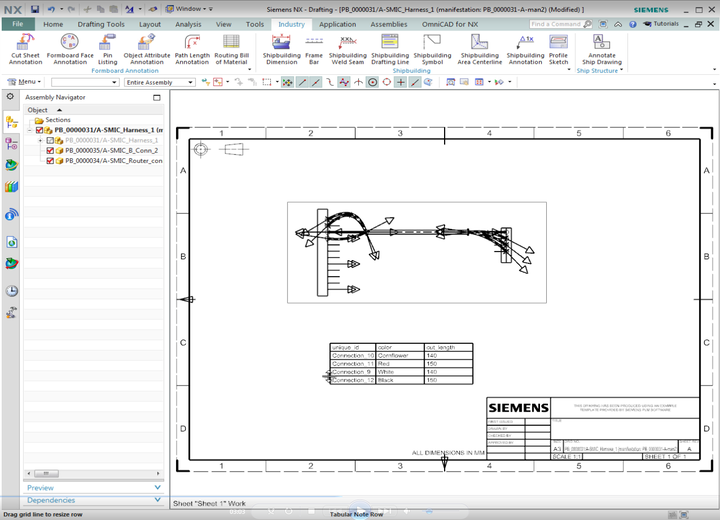Select Shipbuilding Area Centerline tool
Viewport: 720px width, 520px height.
479,49
